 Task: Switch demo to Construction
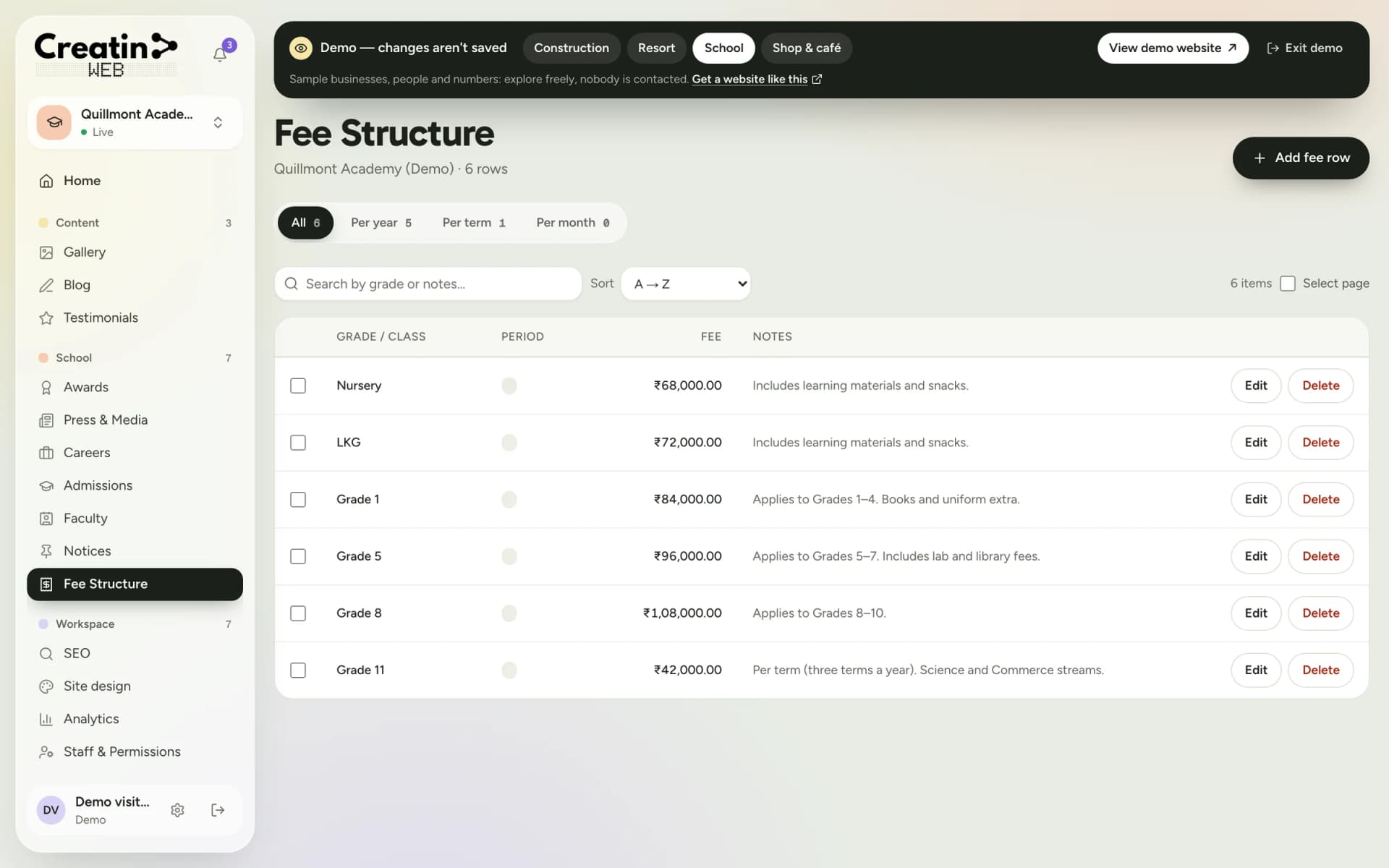coord(572,48)
